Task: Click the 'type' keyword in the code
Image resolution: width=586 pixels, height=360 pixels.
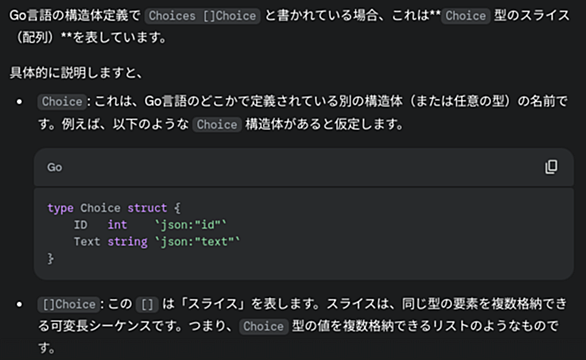Action: (x=60, y=208)
